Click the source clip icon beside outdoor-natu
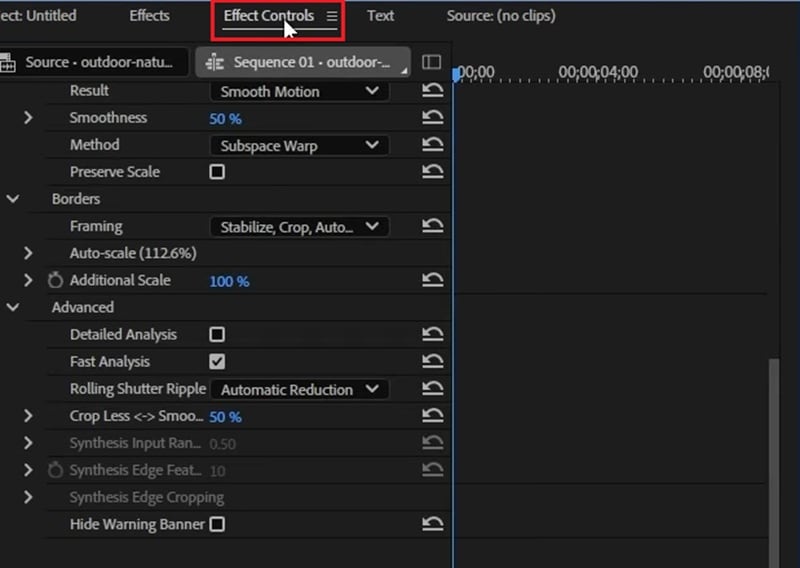This screenshot has height=568, width=800. (8, 62)
